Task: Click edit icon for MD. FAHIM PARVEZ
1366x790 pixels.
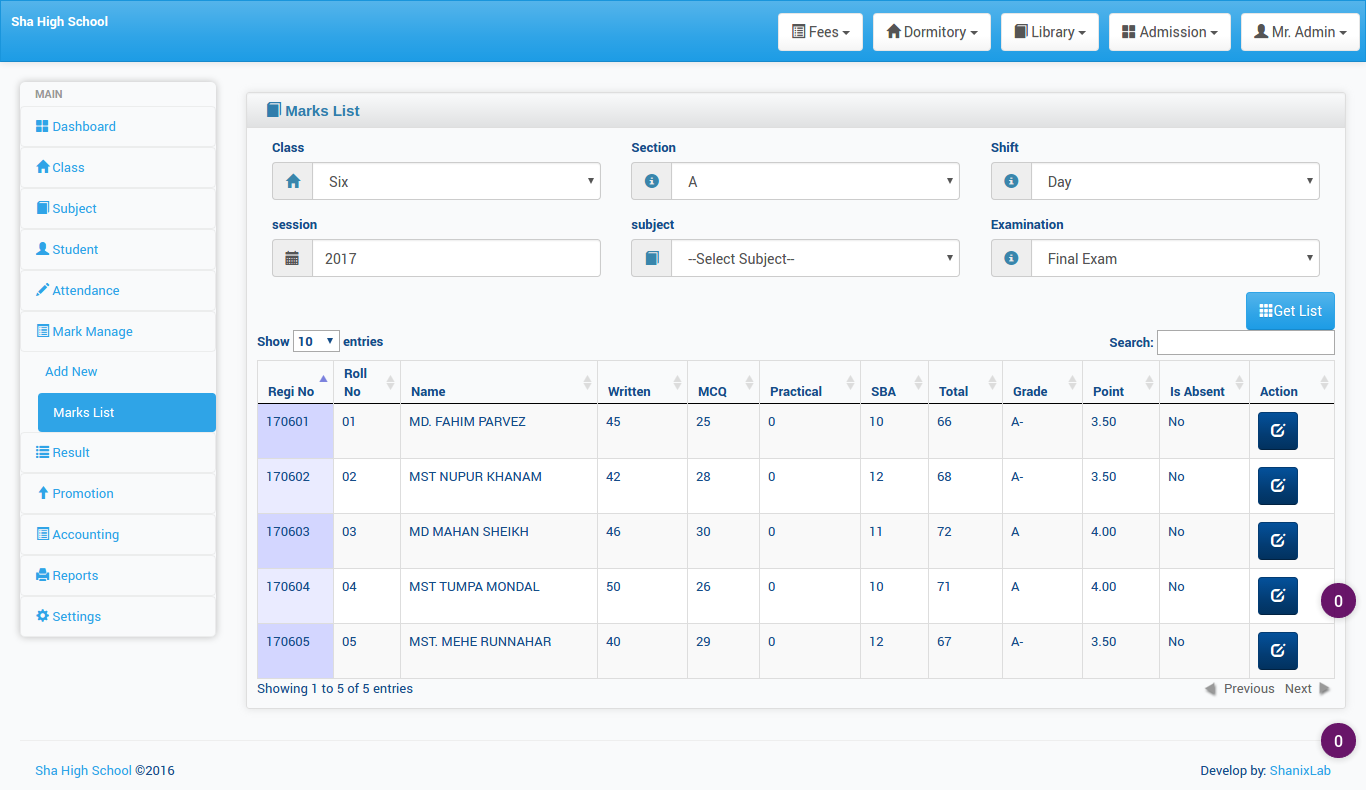Action: click(1277, 431)
